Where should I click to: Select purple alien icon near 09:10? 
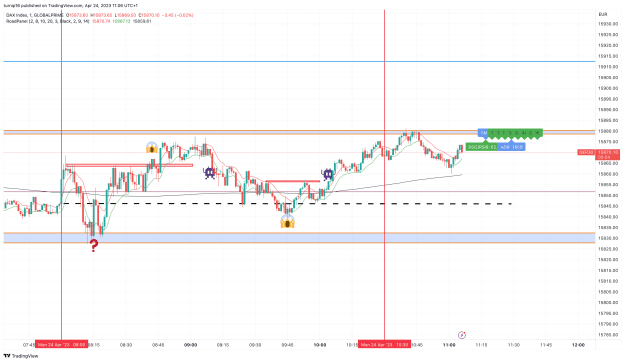click(209, 173)
